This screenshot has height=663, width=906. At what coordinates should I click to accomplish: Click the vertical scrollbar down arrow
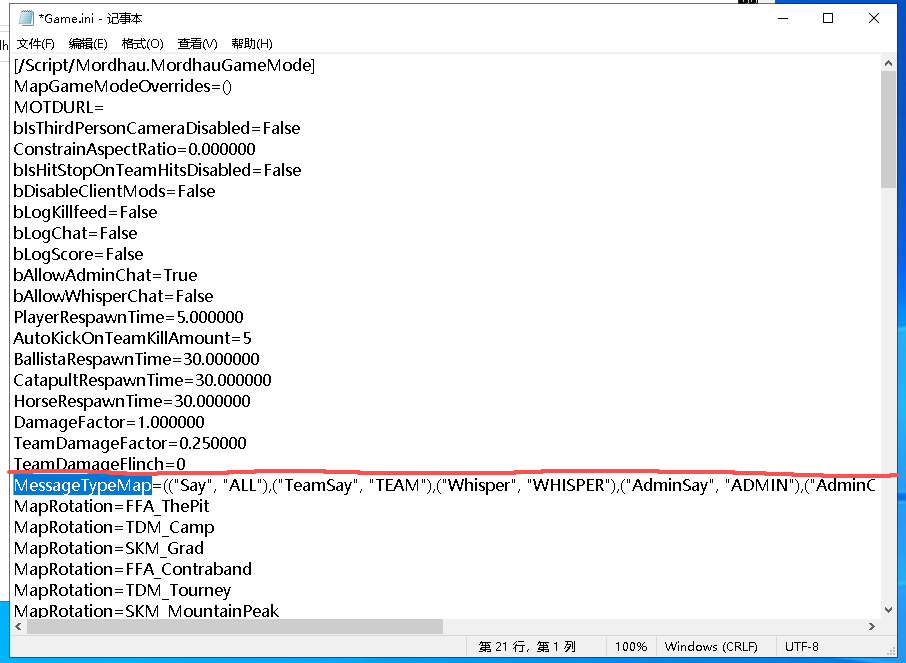(x=889, y=608)
